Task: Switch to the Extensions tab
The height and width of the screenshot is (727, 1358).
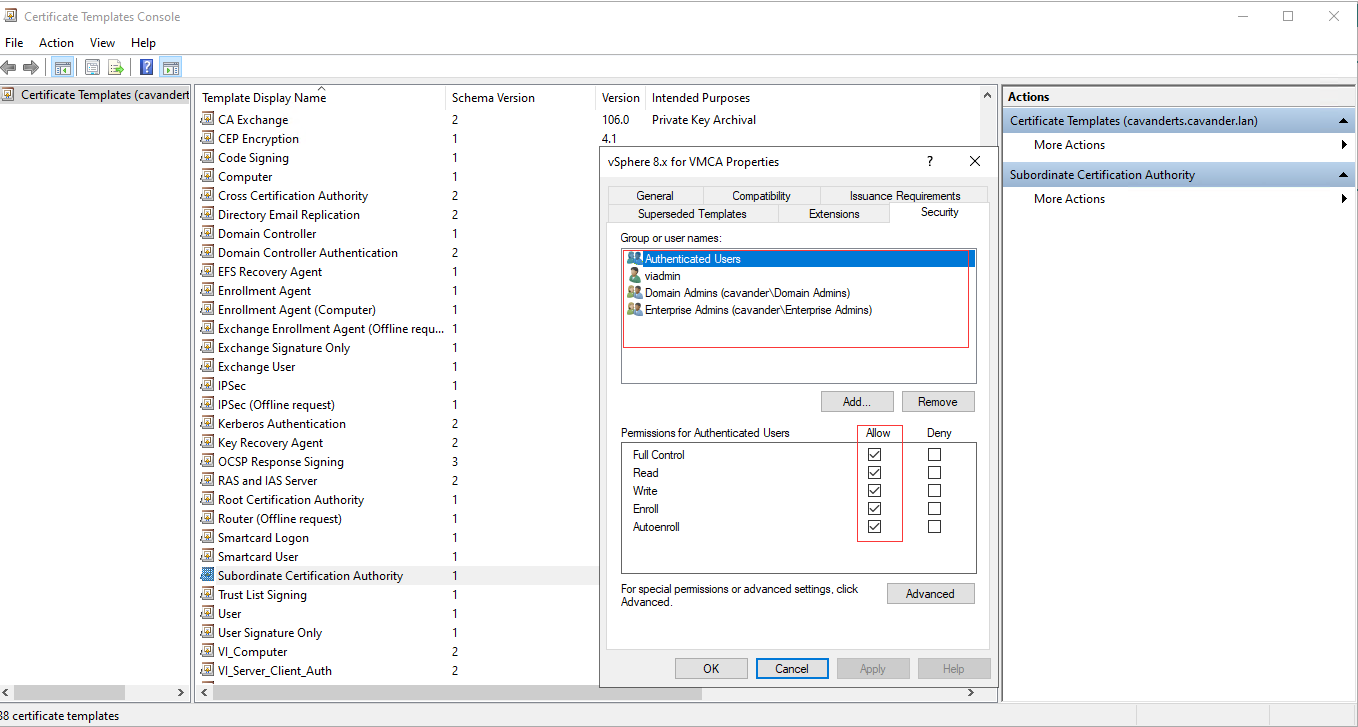Action: (x=834, y=214)
